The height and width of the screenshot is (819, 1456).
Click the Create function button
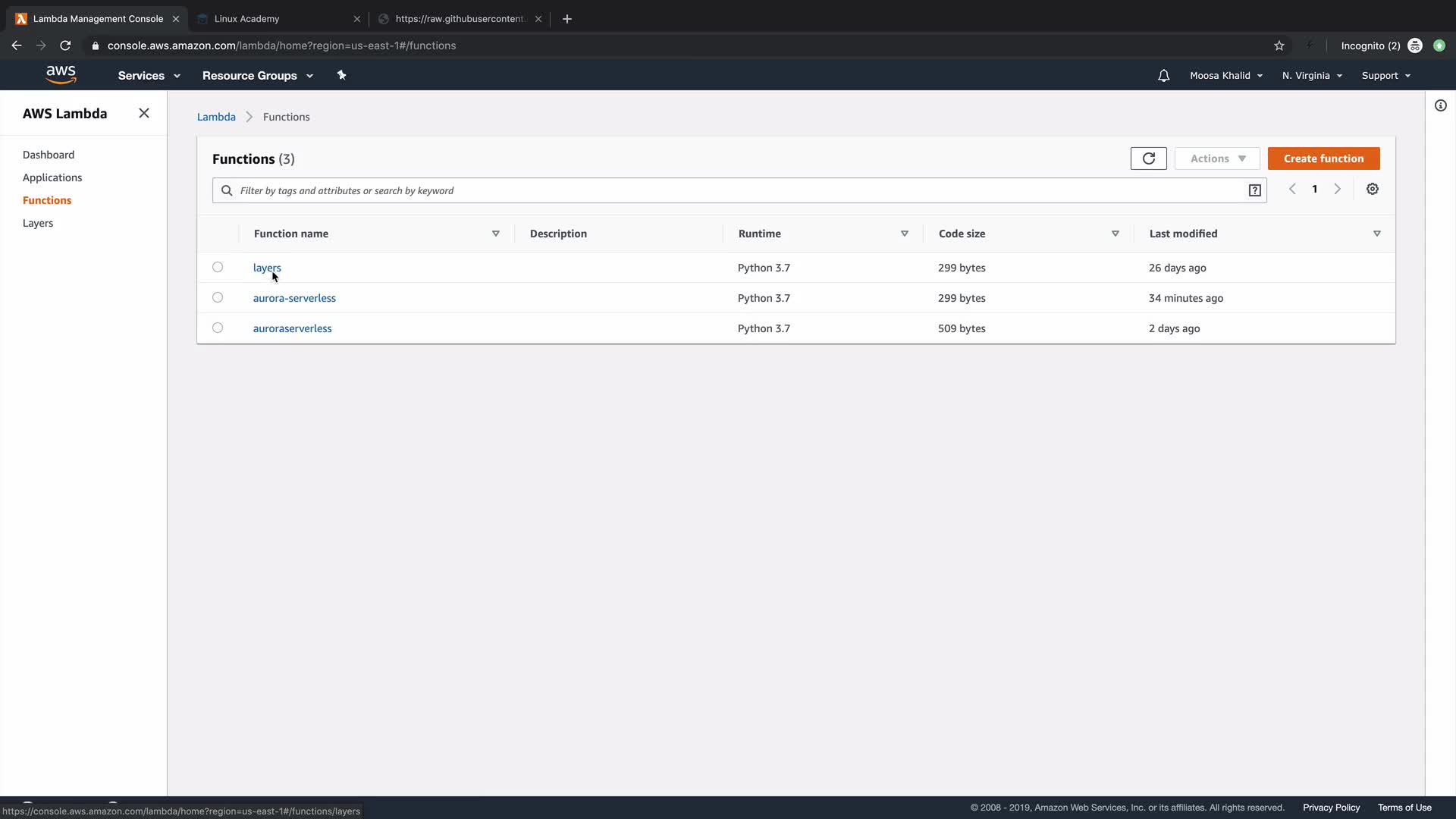tap(1323, 158)
